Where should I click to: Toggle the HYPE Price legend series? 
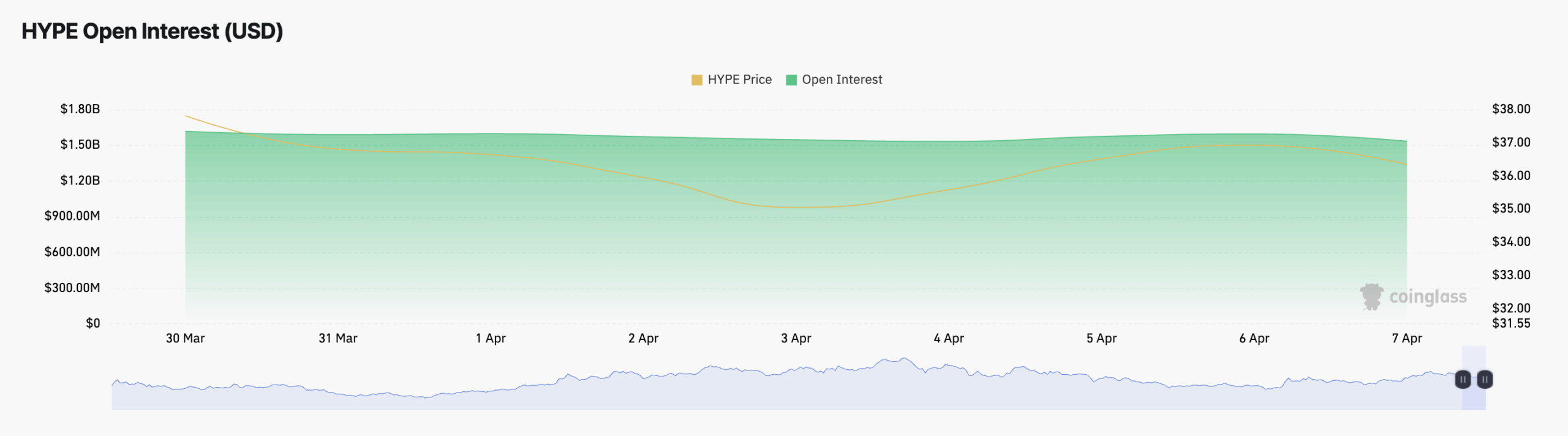(x=731, y=80)
